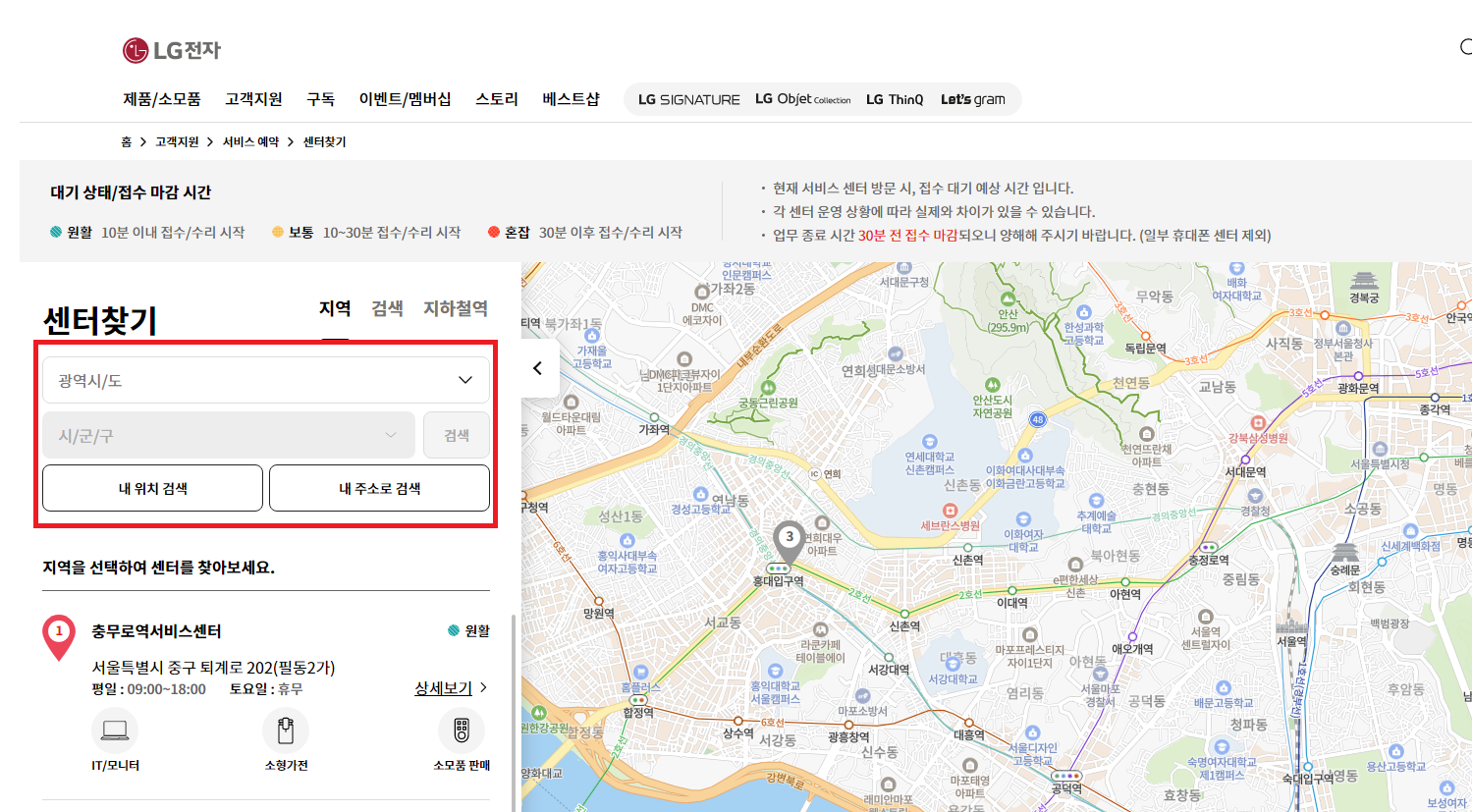Image resolution: width=1472 pixels, height=812 pixels.
Task: Click the 강북삼성병원 label on map
Action: pos(1258,438)
